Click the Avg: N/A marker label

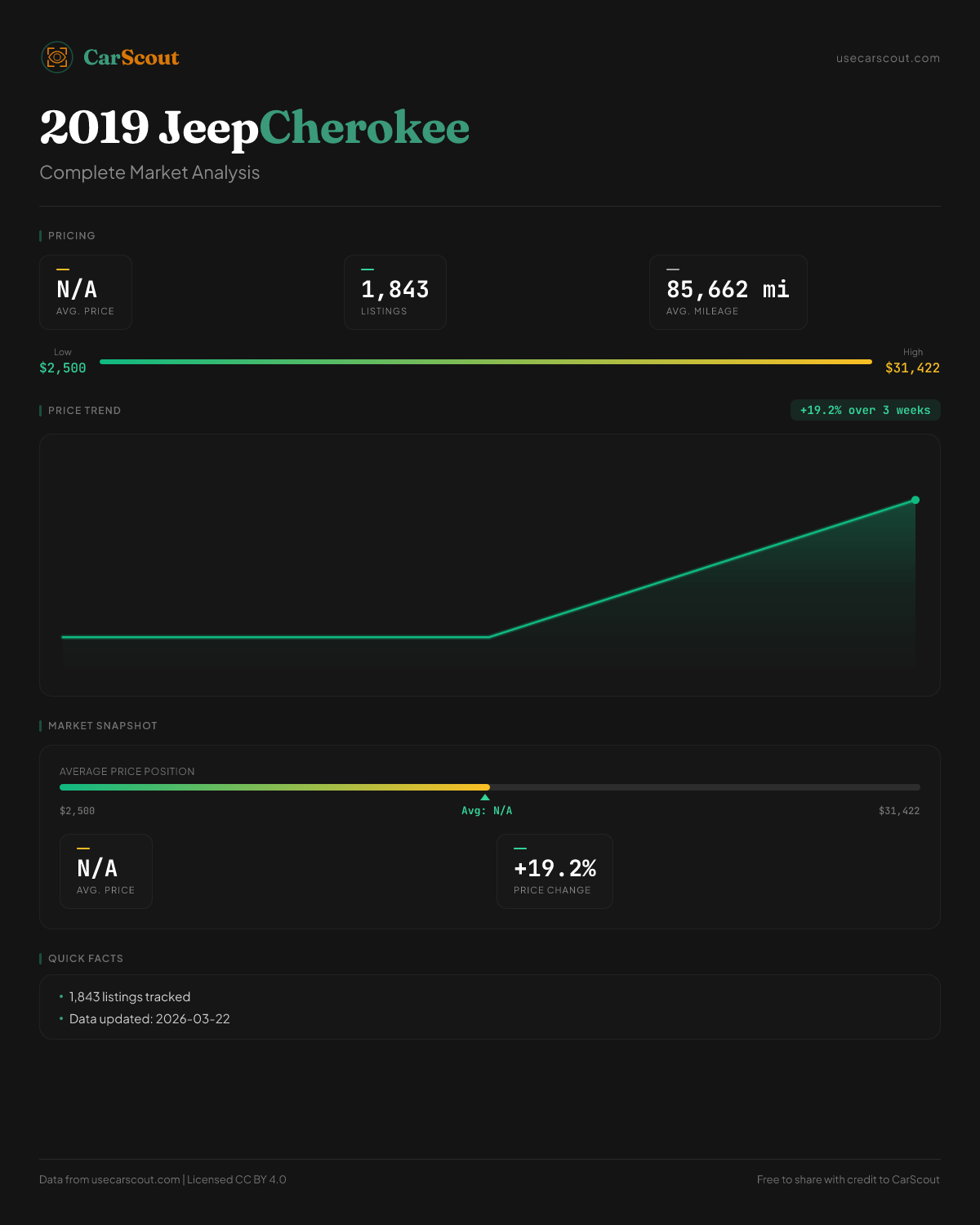click(487, 811)
